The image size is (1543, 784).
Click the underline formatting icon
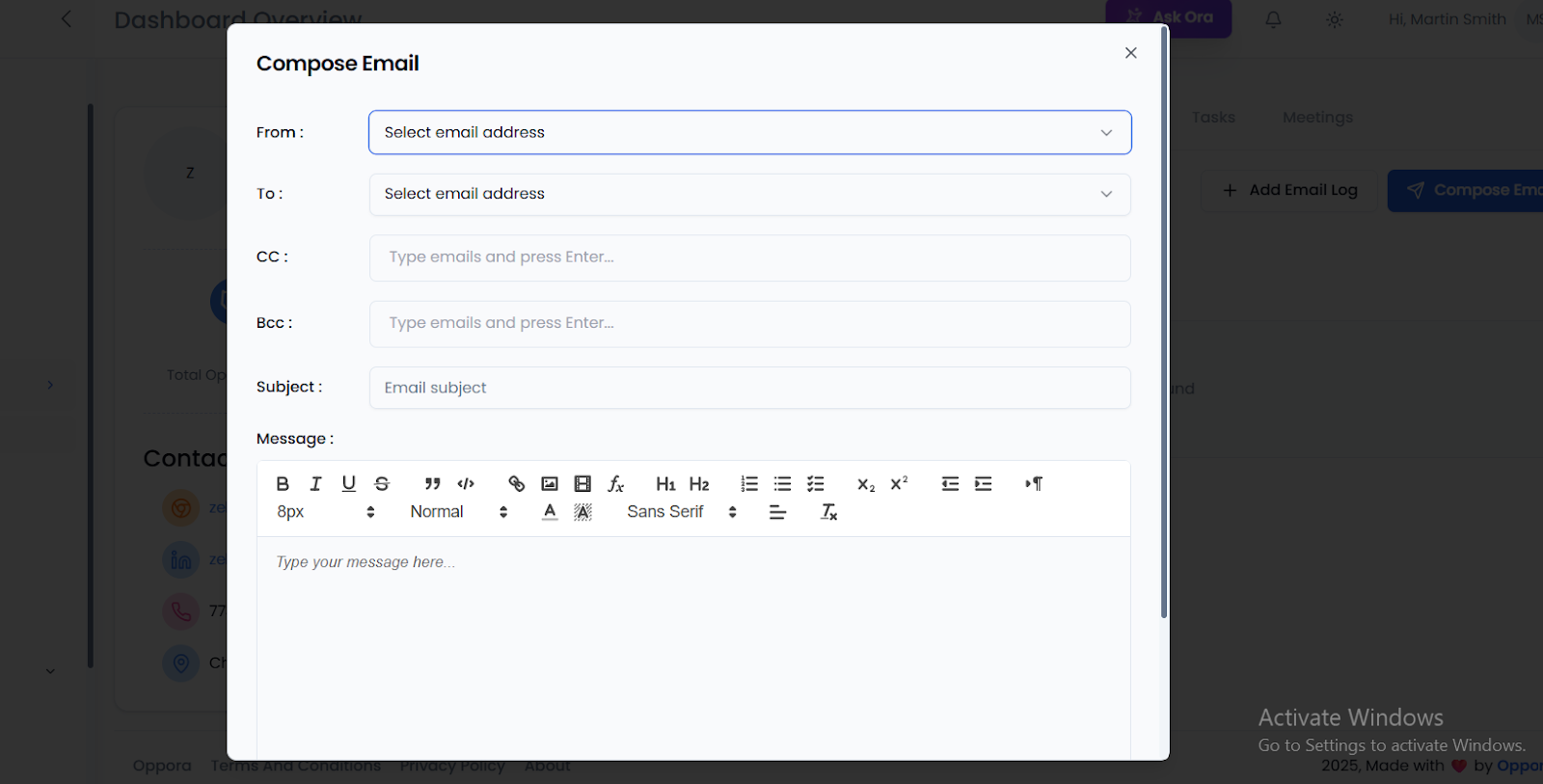(x=348, y=484)
